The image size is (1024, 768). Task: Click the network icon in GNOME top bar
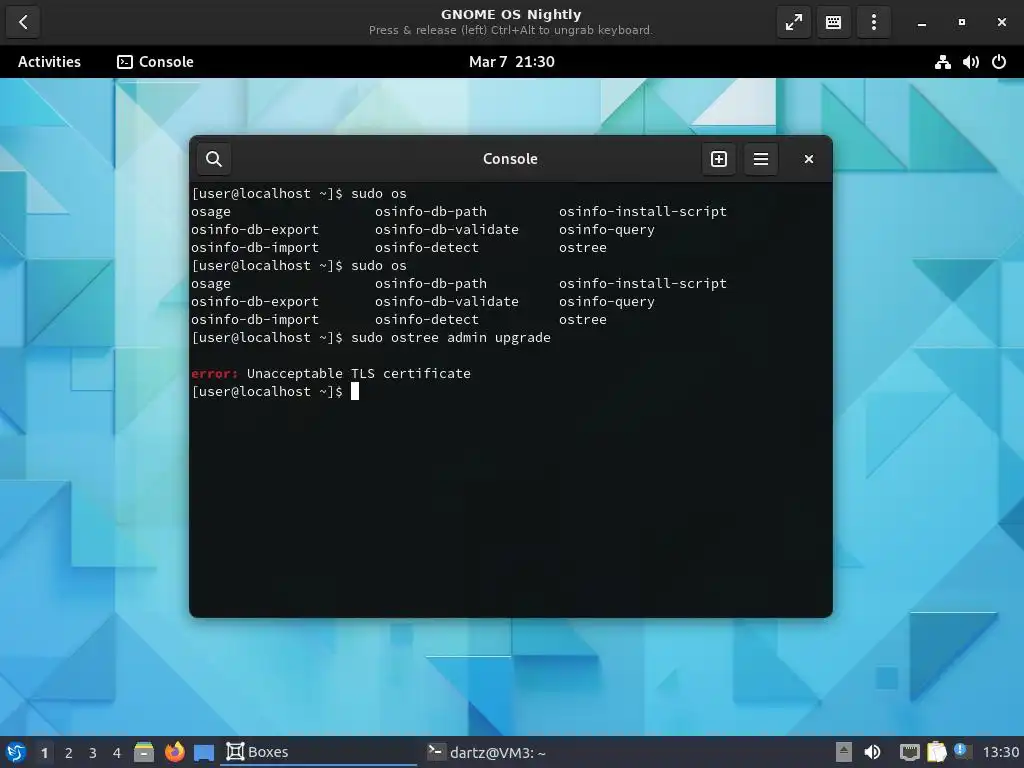pos(942,62)
